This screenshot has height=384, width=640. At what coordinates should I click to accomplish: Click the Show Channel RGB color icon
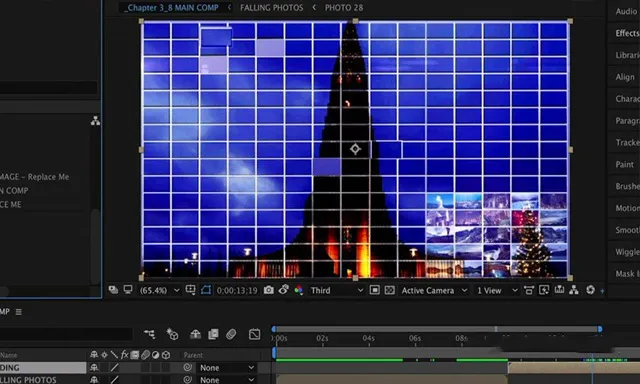(x=299, y=290)
